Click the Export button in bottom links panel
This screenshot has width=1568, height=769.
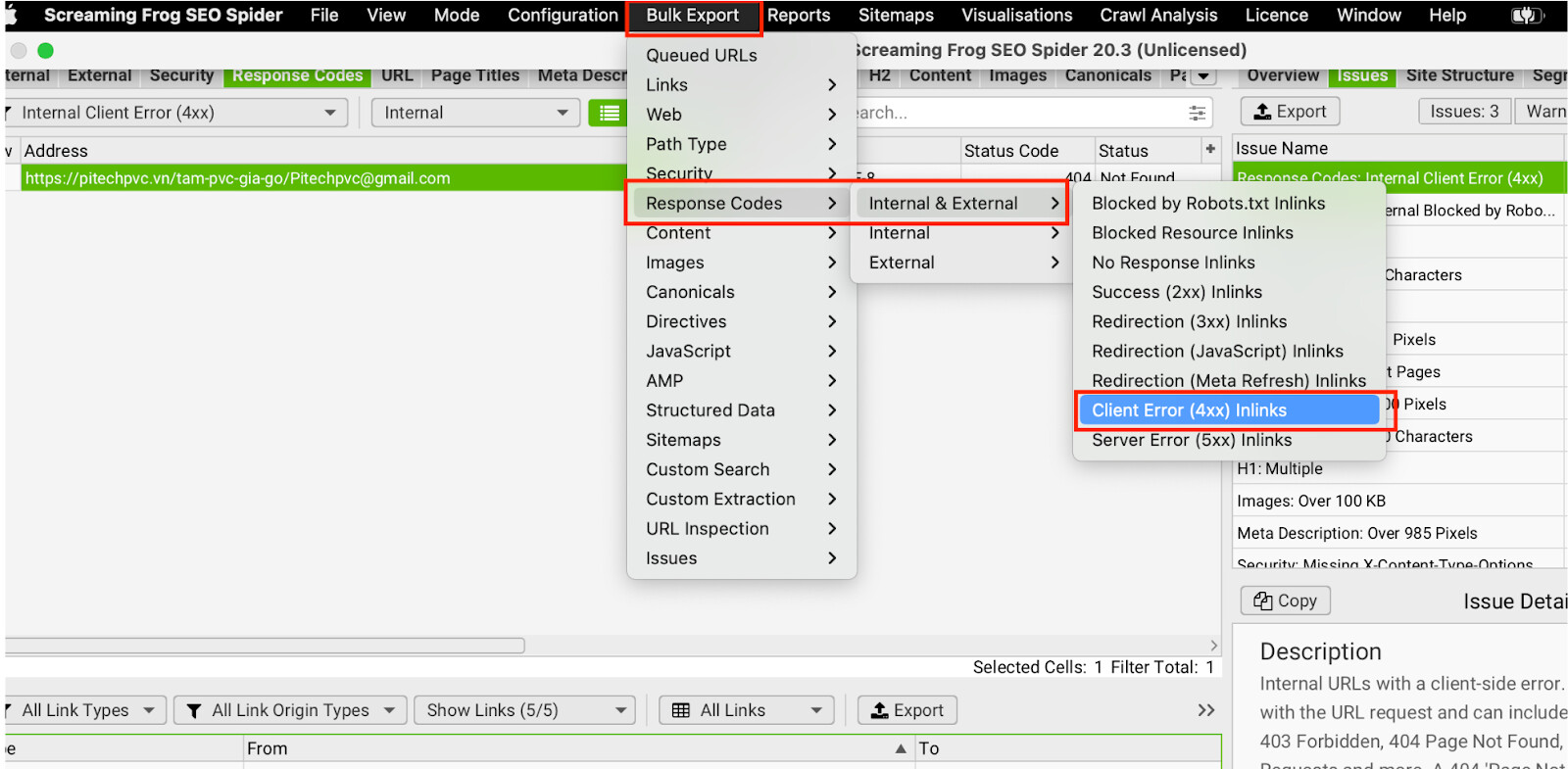click(x=907, y=710)
